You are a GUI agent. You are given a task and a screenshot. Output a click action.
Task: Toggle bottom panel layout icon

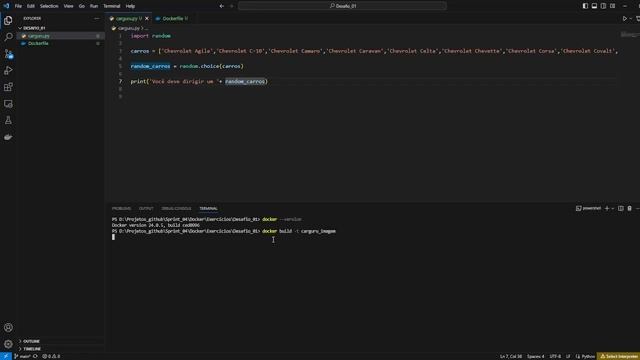click(594, 6)
